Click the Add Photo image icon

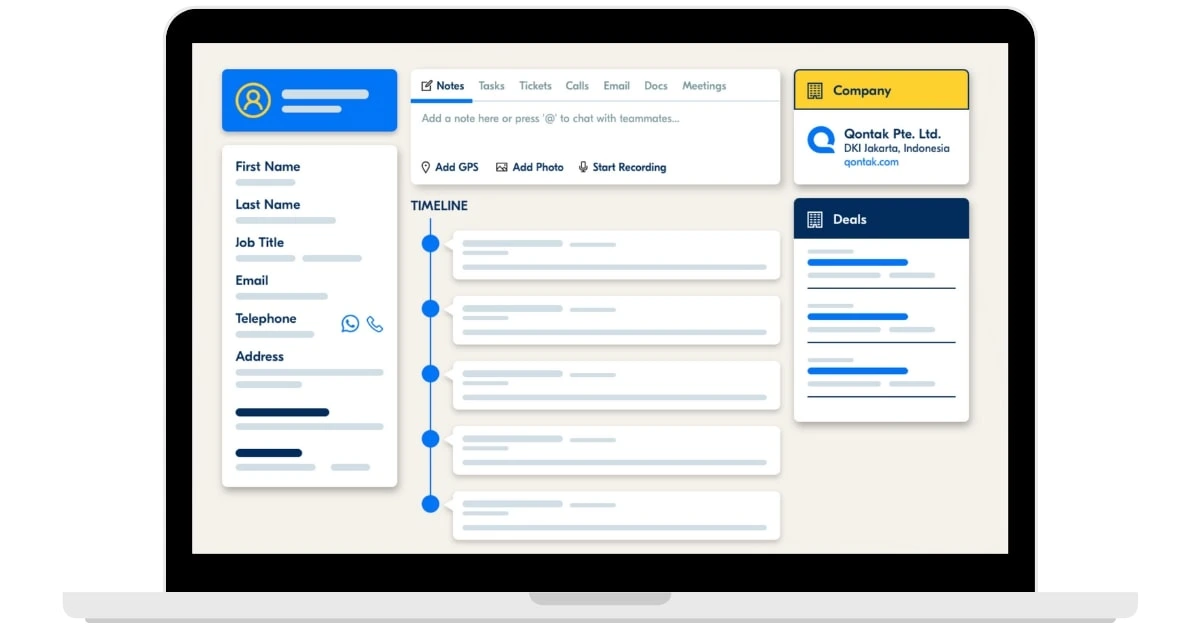tap(502, 167)
